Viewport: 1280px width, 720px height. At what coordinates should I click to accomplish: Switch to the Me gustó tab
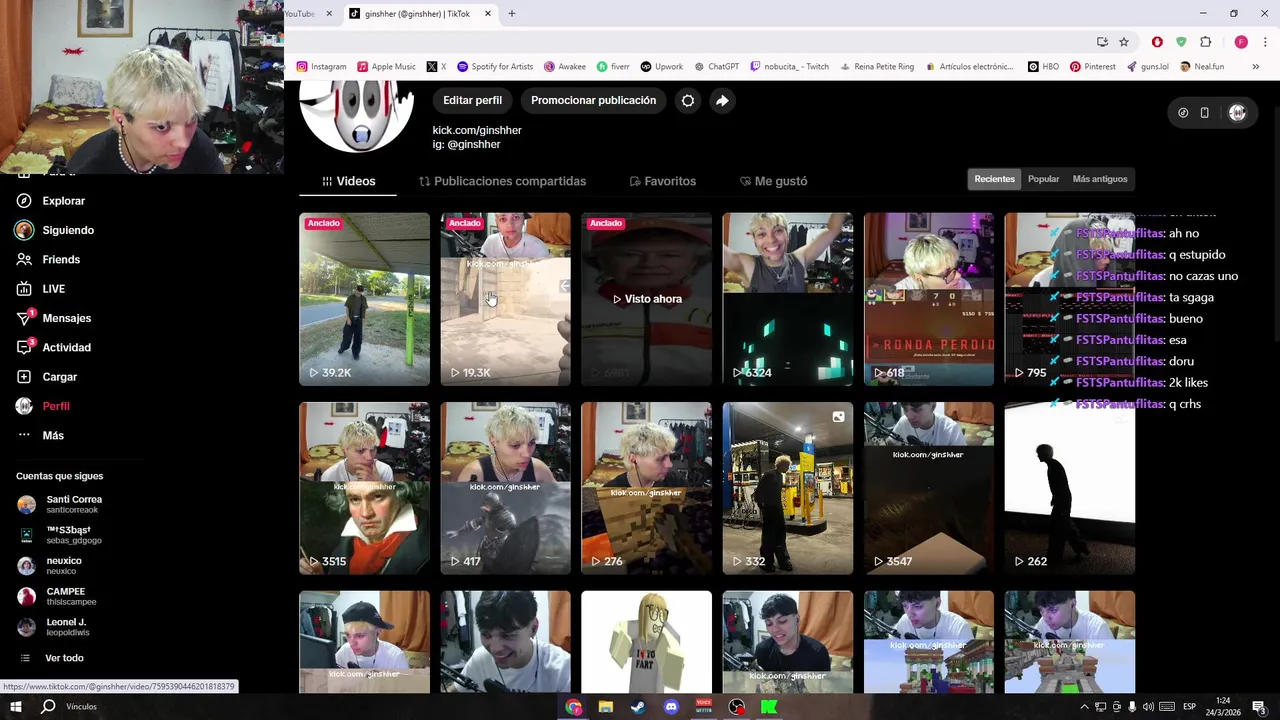(x=773, y=181)
